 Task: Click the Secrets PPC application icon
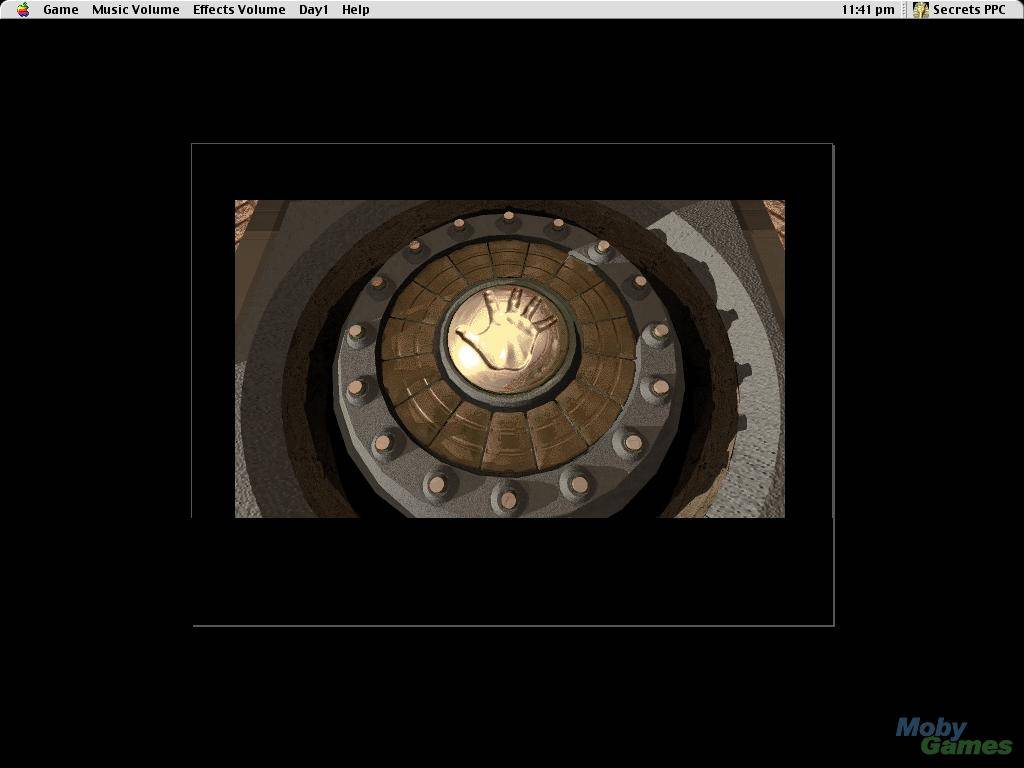click(x=921, y=10)
